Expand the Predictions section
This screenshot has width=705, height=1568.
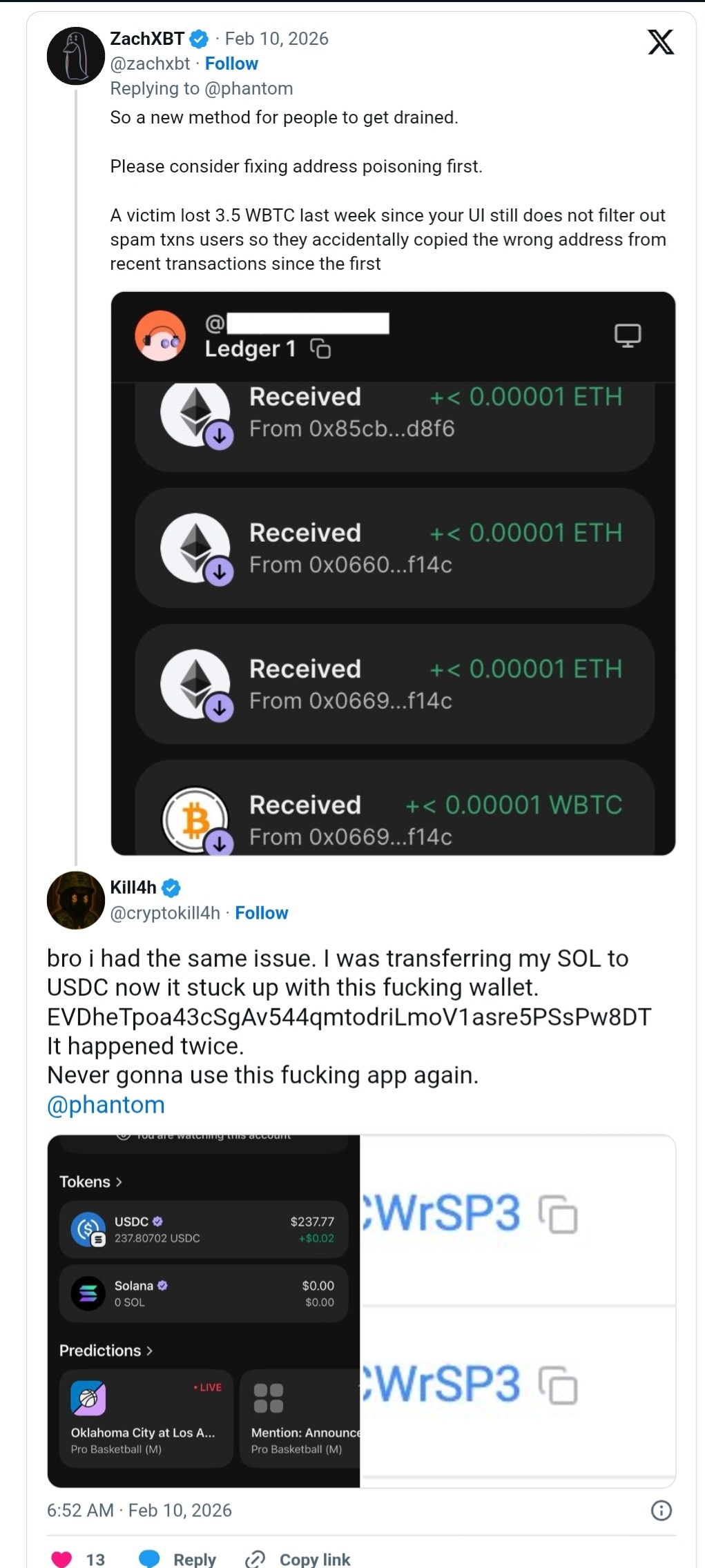coord(104,1351)
